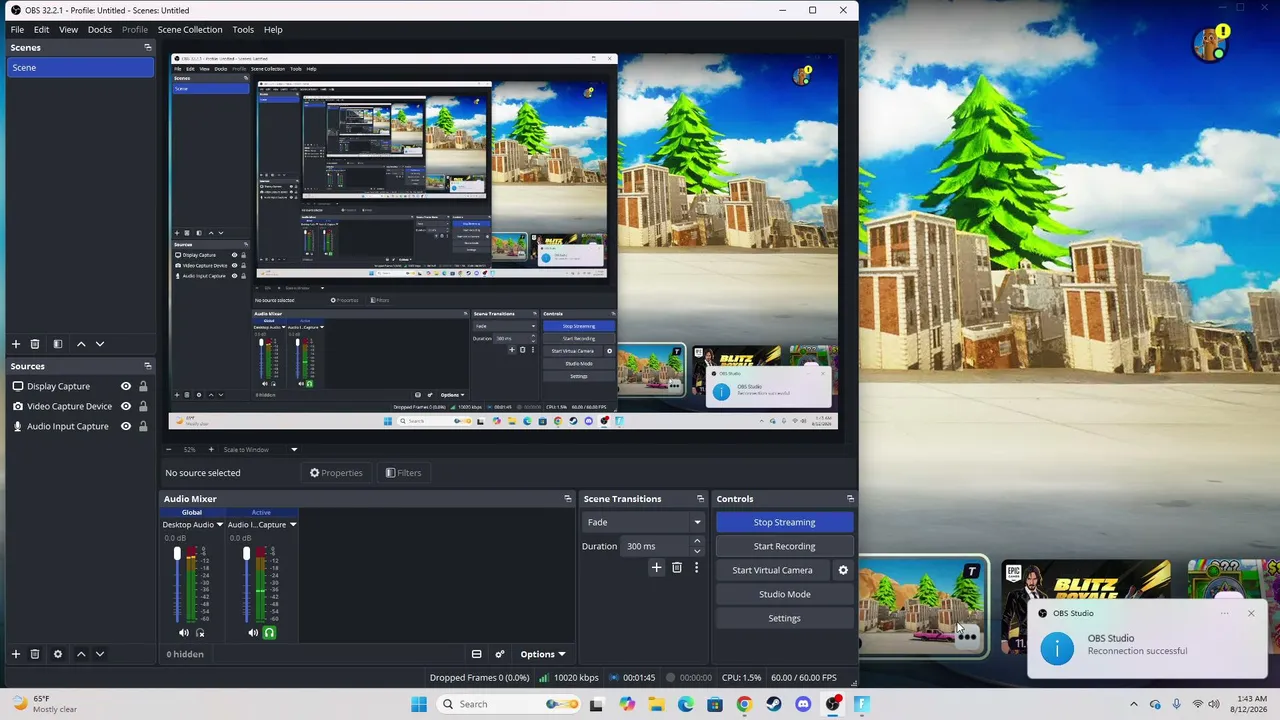Open source properties via the Sources gear icon
The width and height of the screenshot is (1280, 720).
pos(58,654)
